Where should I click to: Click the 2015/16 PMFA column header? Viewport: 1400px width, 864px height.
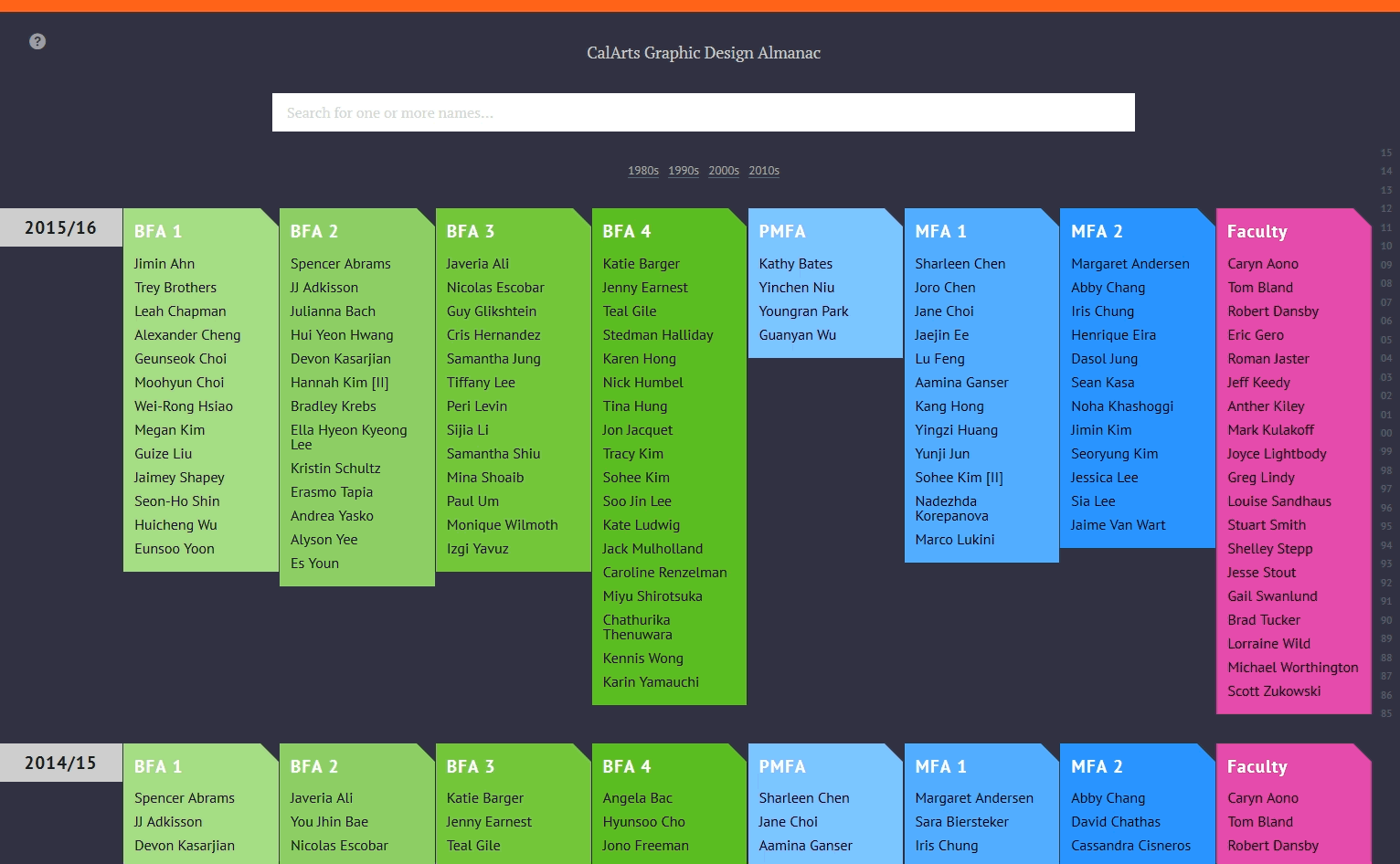782,231
